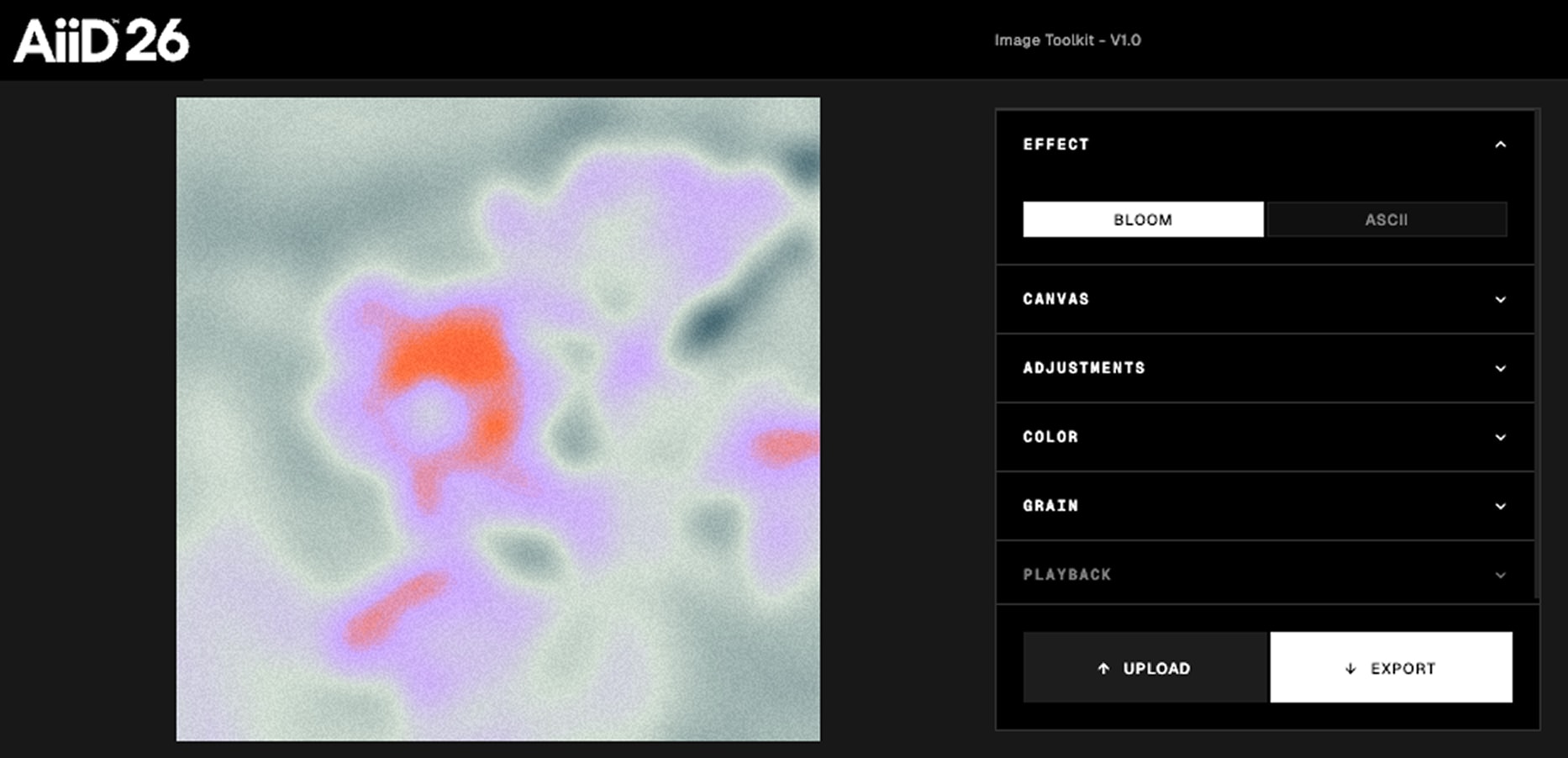Open the Playback section header

pyautogui.click(x=1265, y=575)
